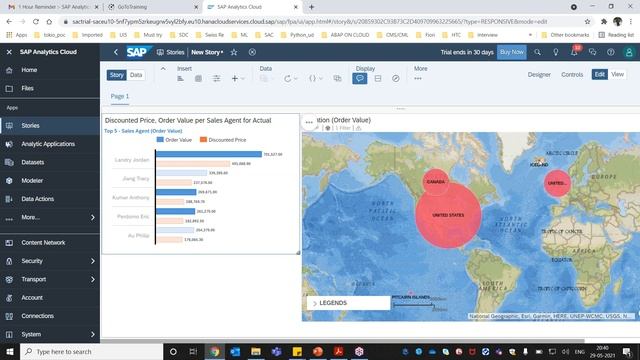Switch to Edit mode
Viewport: 640px width, 360px height.
[x=600, y=74]
